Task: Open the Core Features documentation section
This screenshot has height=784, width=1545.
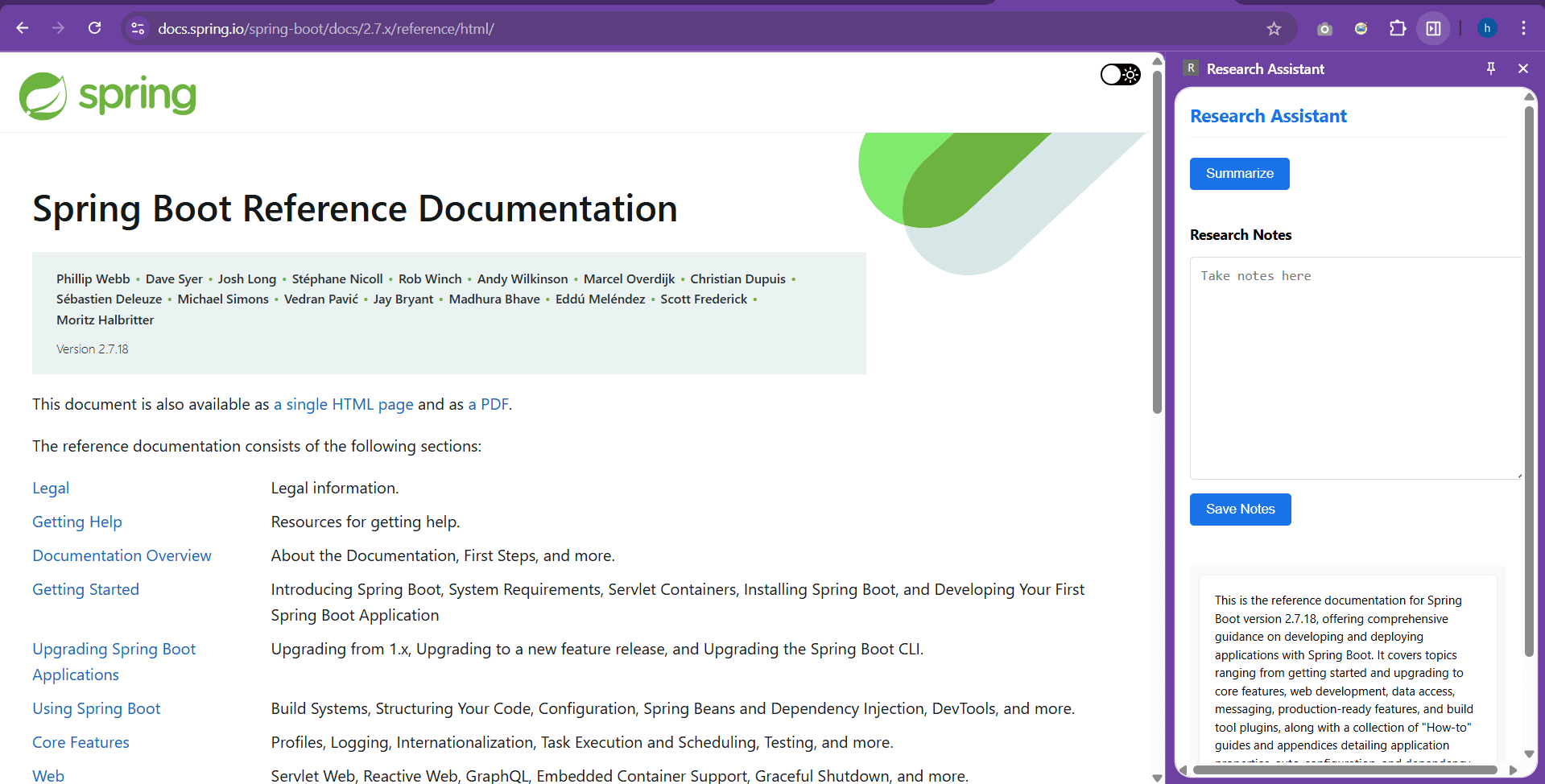Action: point(81,742)
